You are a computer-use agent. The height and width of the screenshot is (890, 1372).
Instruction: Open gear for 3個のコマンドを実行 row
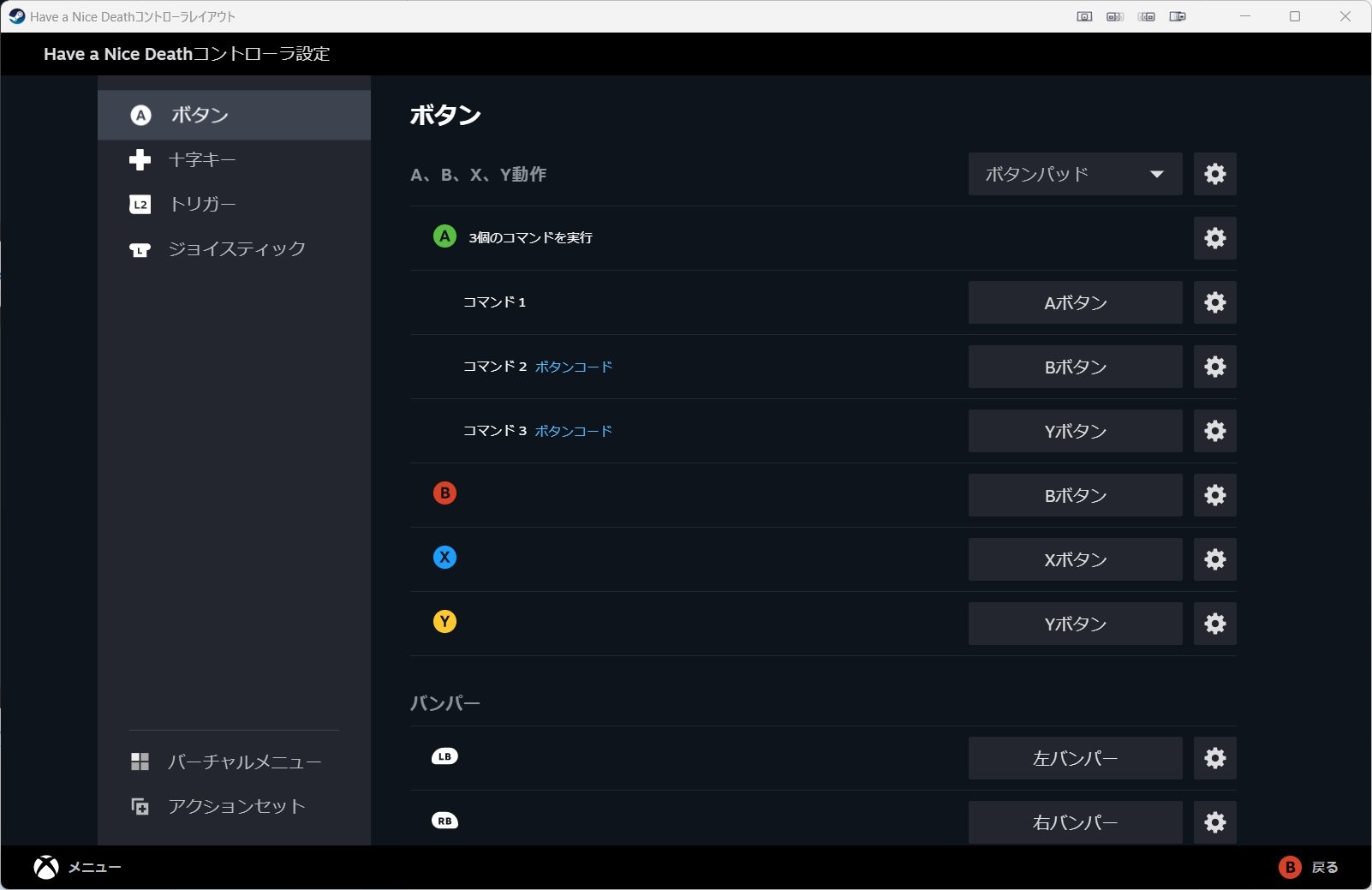[1214, 238]
